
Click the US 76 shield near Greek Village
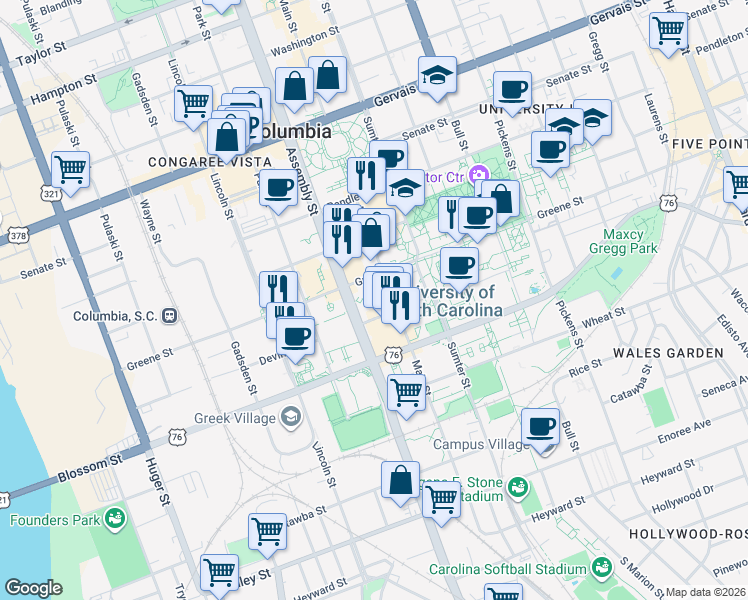point(177,437)
